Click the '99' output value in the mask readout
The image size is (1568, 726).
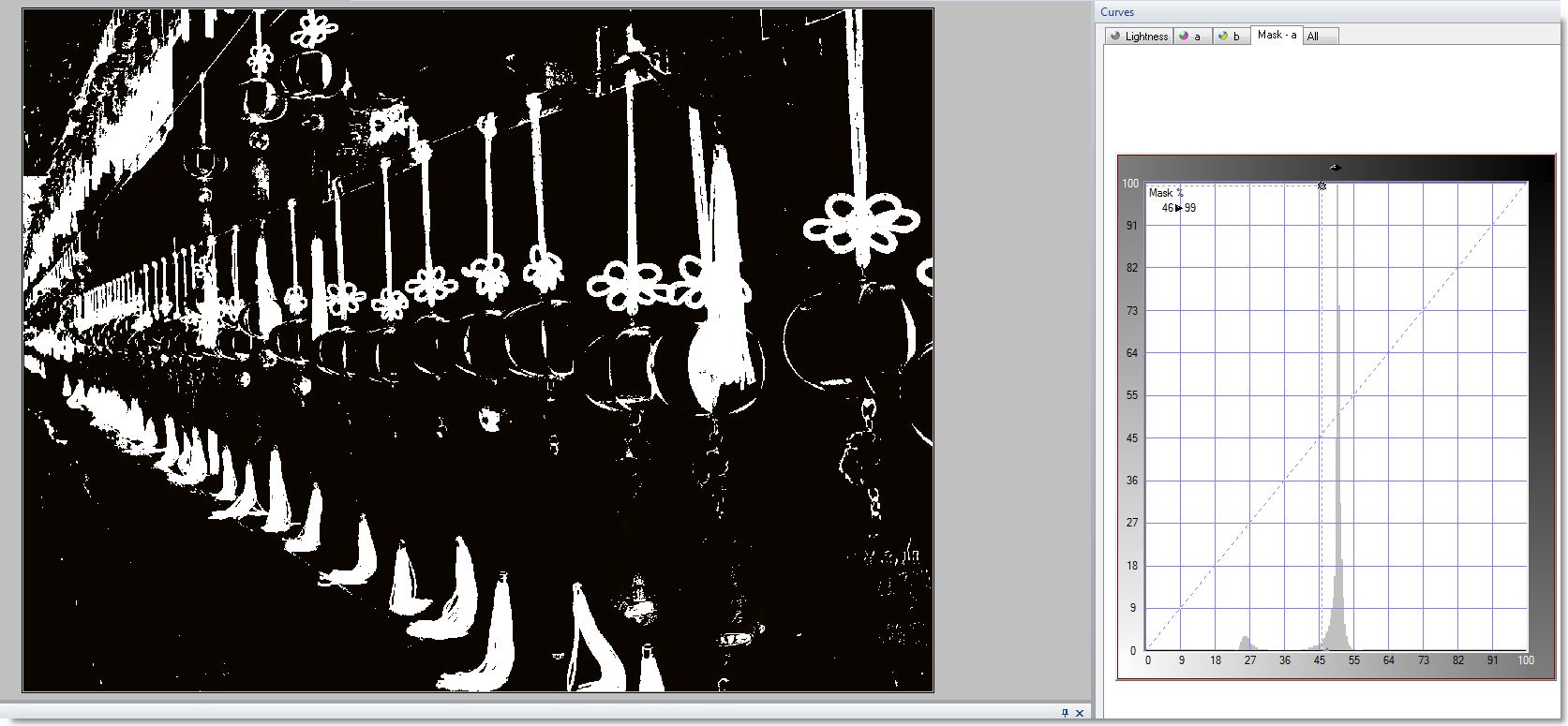coord(1190,208)
